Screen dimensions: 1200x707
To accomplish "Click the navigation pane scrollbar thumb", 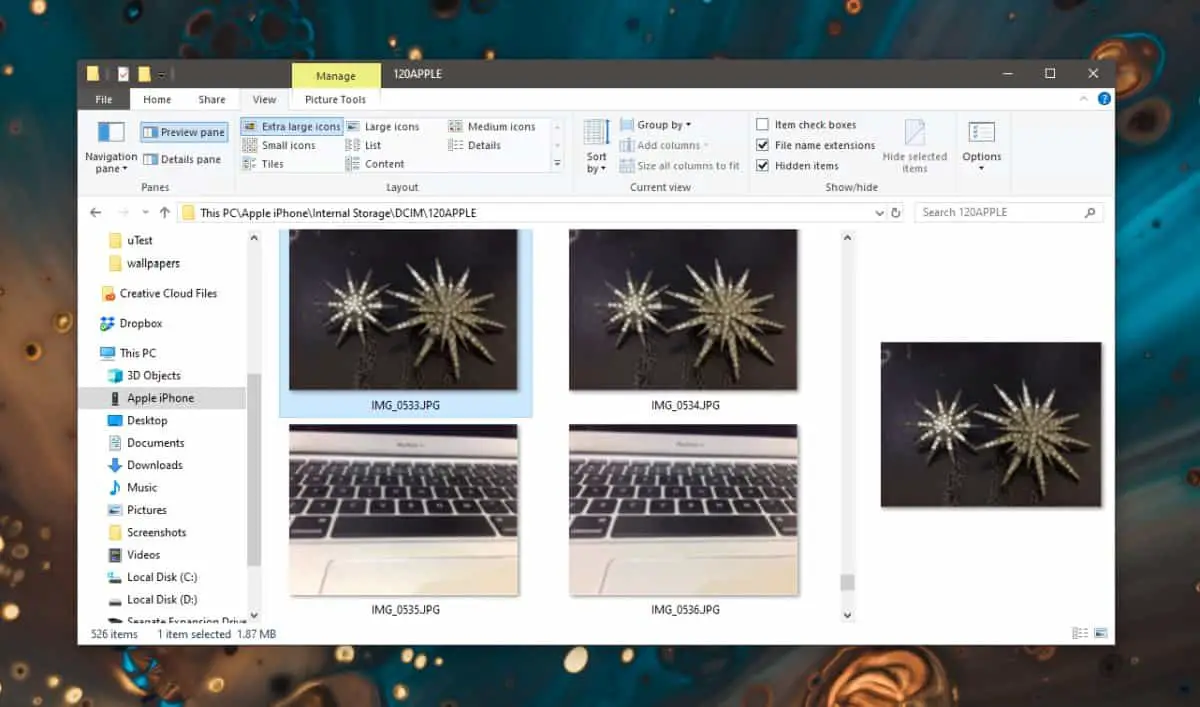I will (x=254, y=470).
